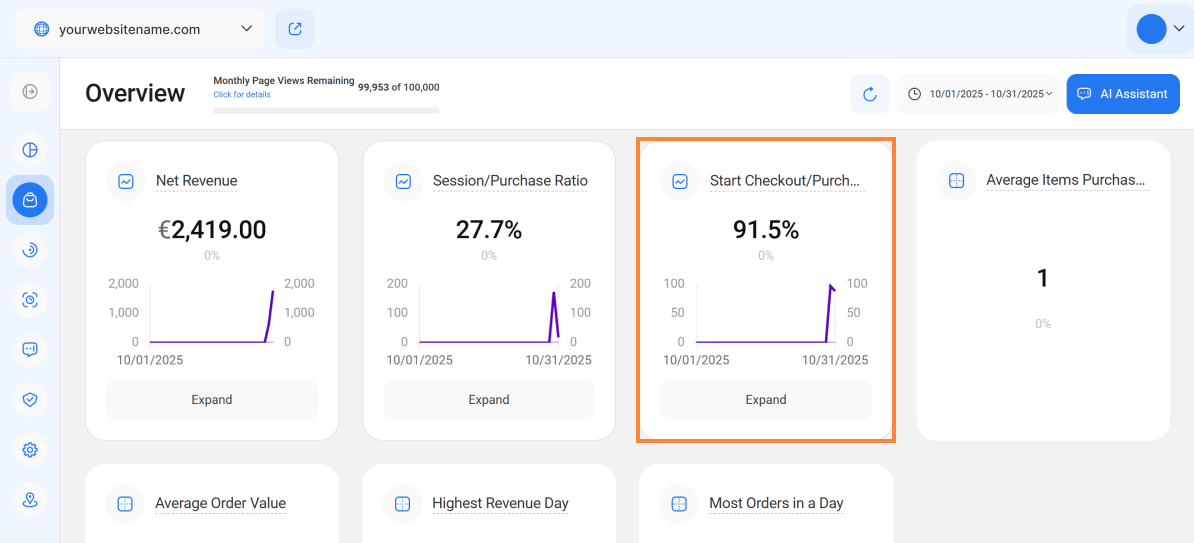
Task: Open the shield checkmark sidebar icon
Action: point(30,399)
